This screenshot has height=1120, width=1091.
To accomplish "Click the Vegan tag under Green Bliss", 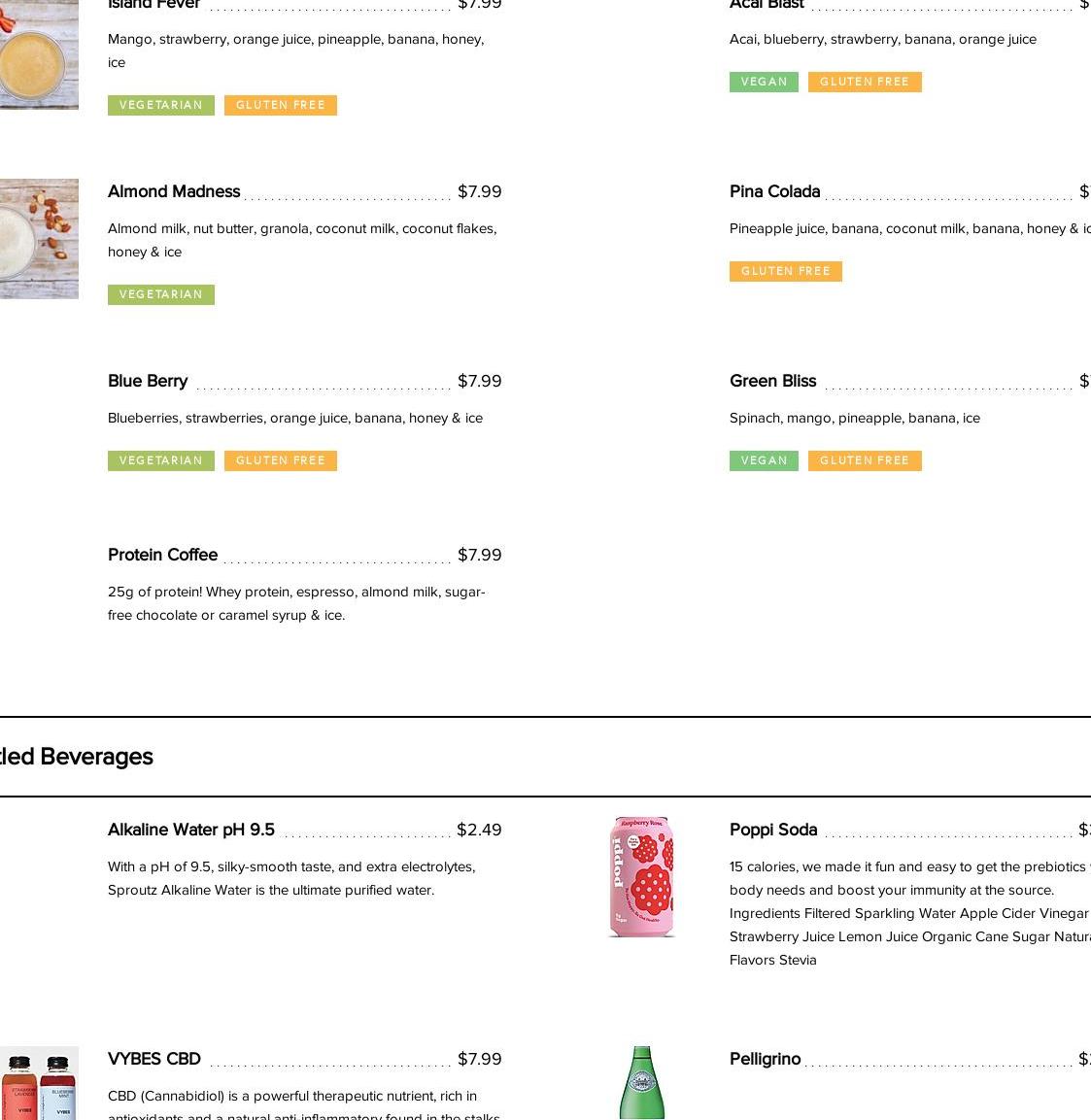I will click(764, 460).
